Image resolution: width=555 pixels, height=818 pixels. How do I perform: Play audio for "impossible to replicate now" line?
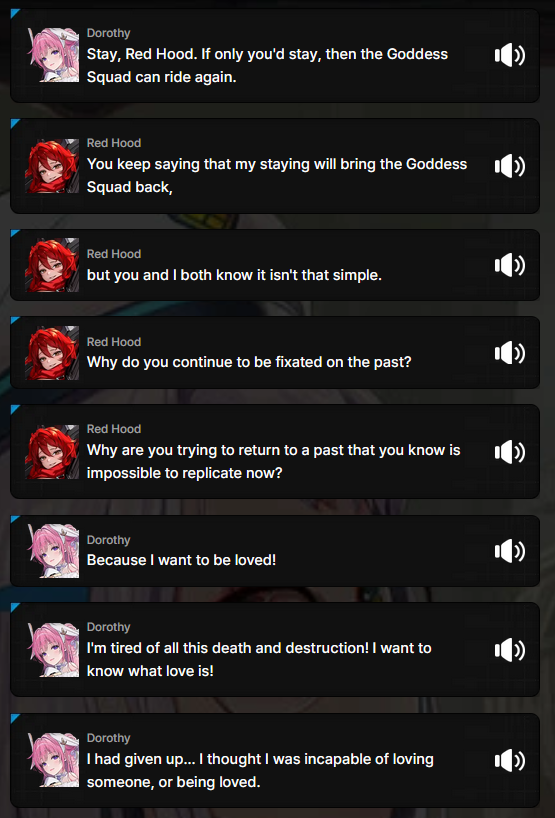[510, 452]
